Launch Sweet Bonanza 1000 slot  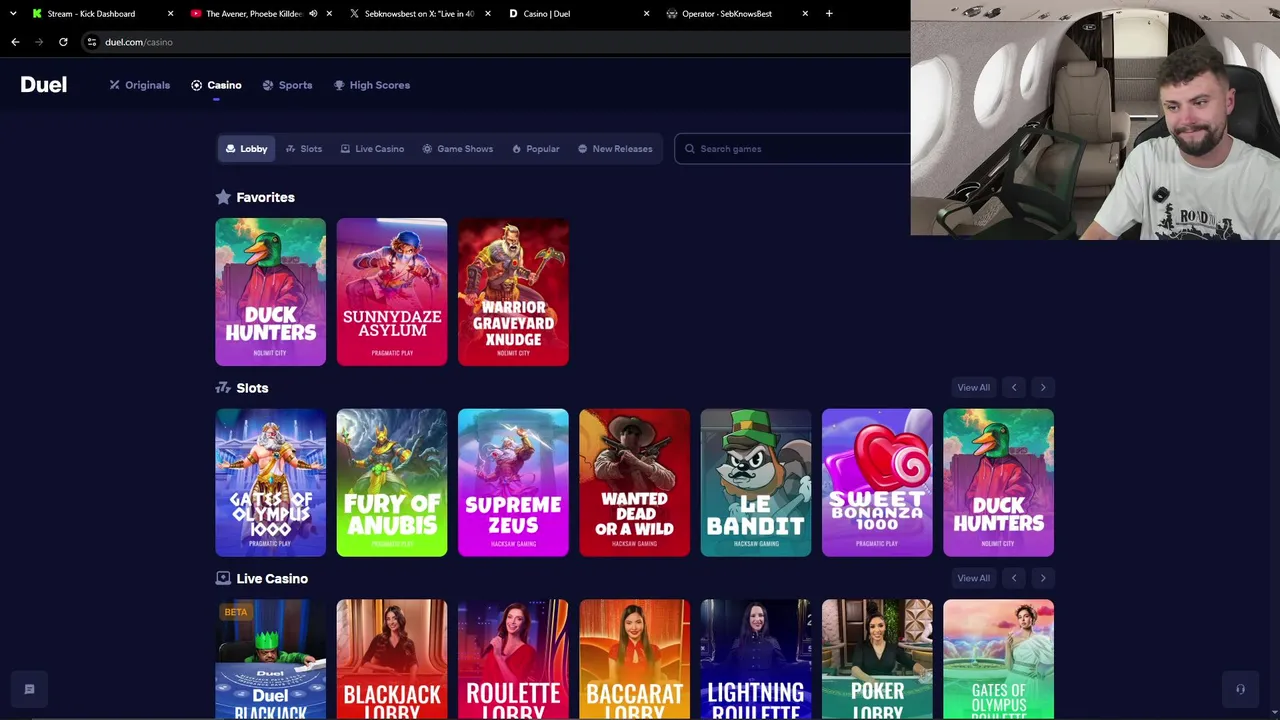(x=877, y=483)
